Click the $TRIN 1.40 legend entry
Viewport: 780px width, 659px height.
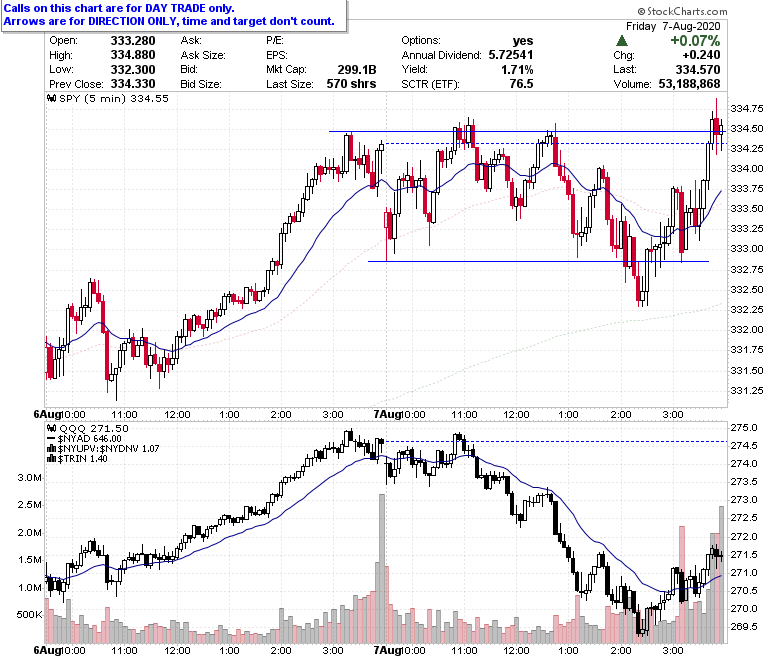click(83, 459)
